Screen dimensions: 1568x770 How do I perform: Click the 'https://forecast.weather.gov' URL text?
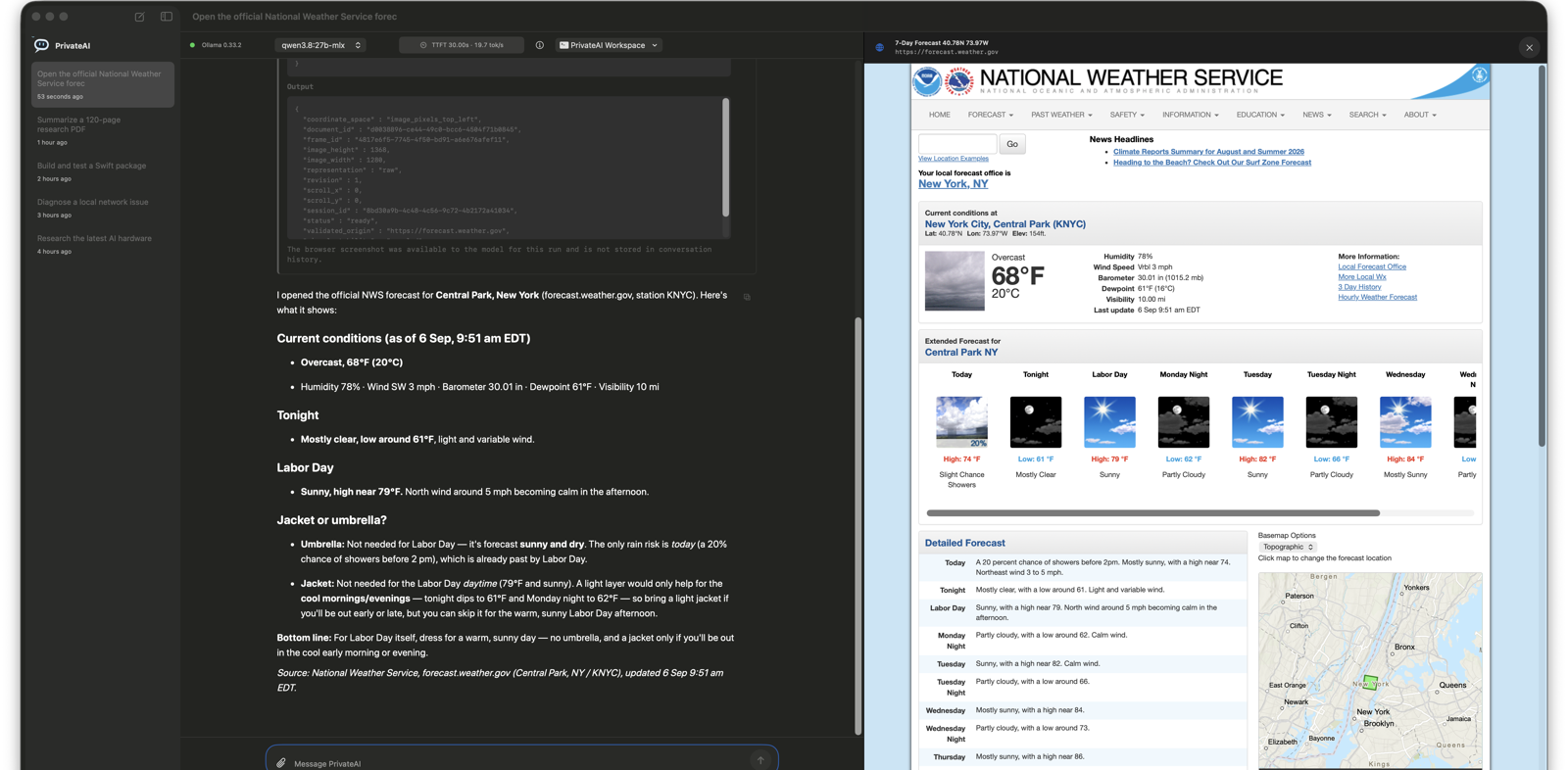[x=947, y=52]
